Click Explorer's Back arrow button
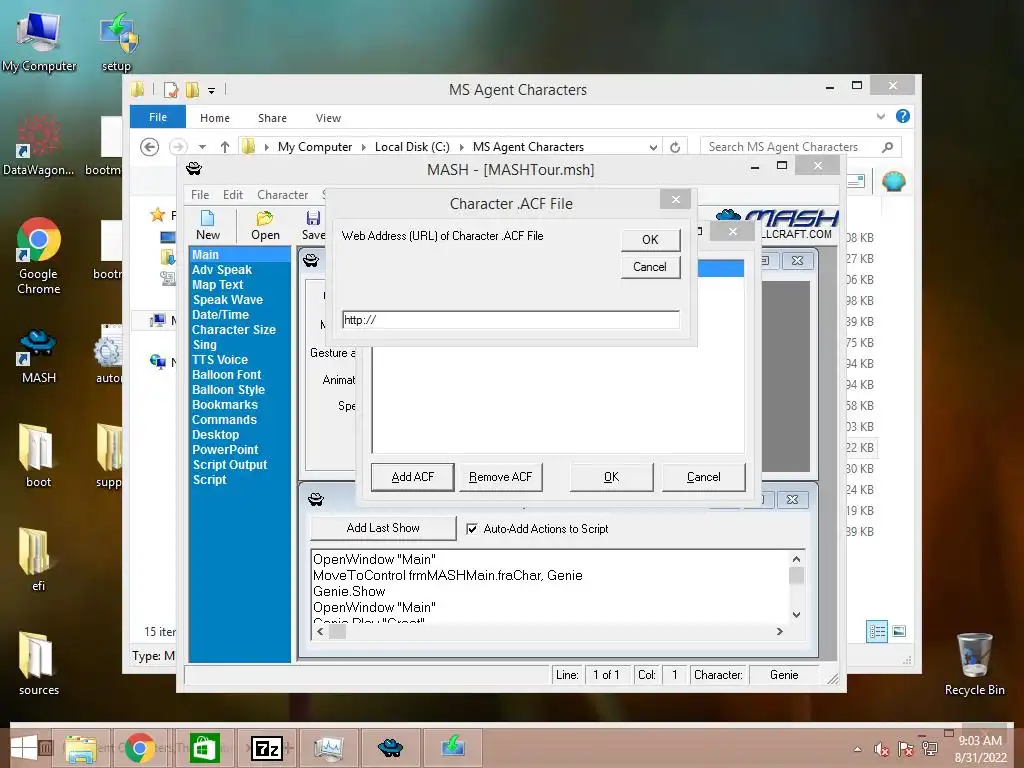This screenshot has width=1024, height=768. pyautogui.click(x=150, y=147)
